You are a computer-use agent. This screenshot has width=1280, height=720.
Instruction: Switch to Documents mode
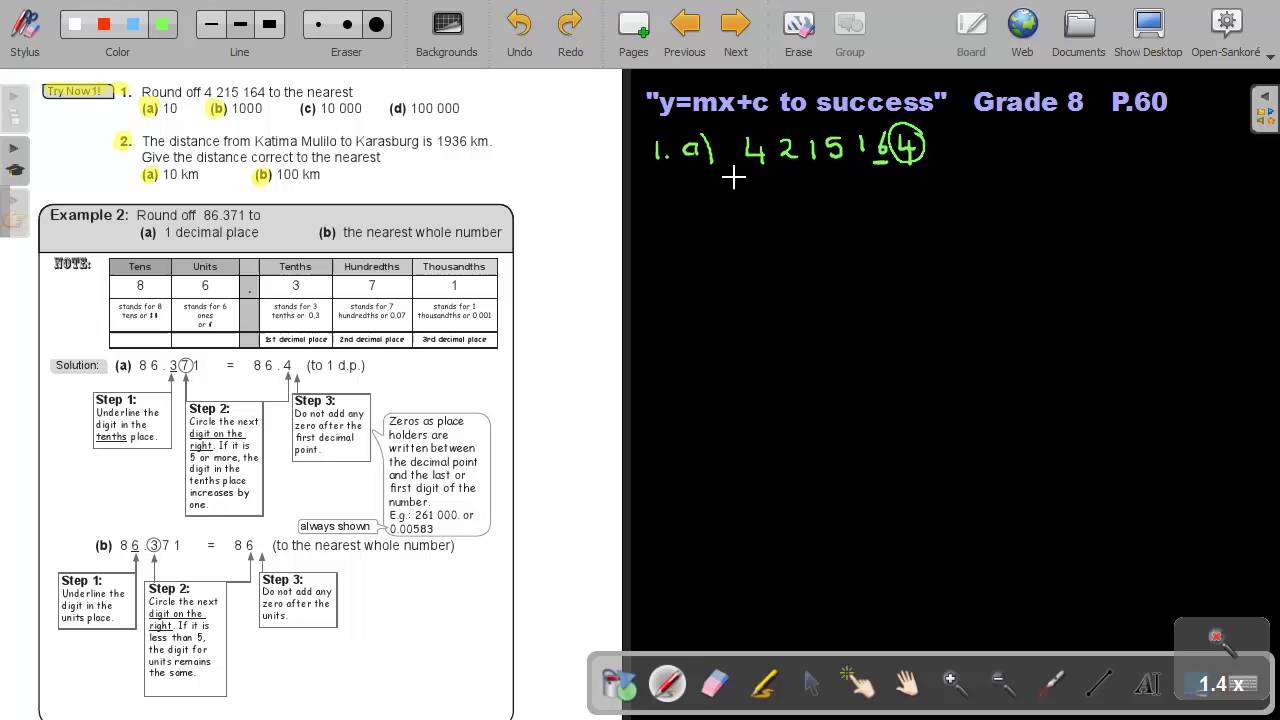click(x=1078, y=33)
